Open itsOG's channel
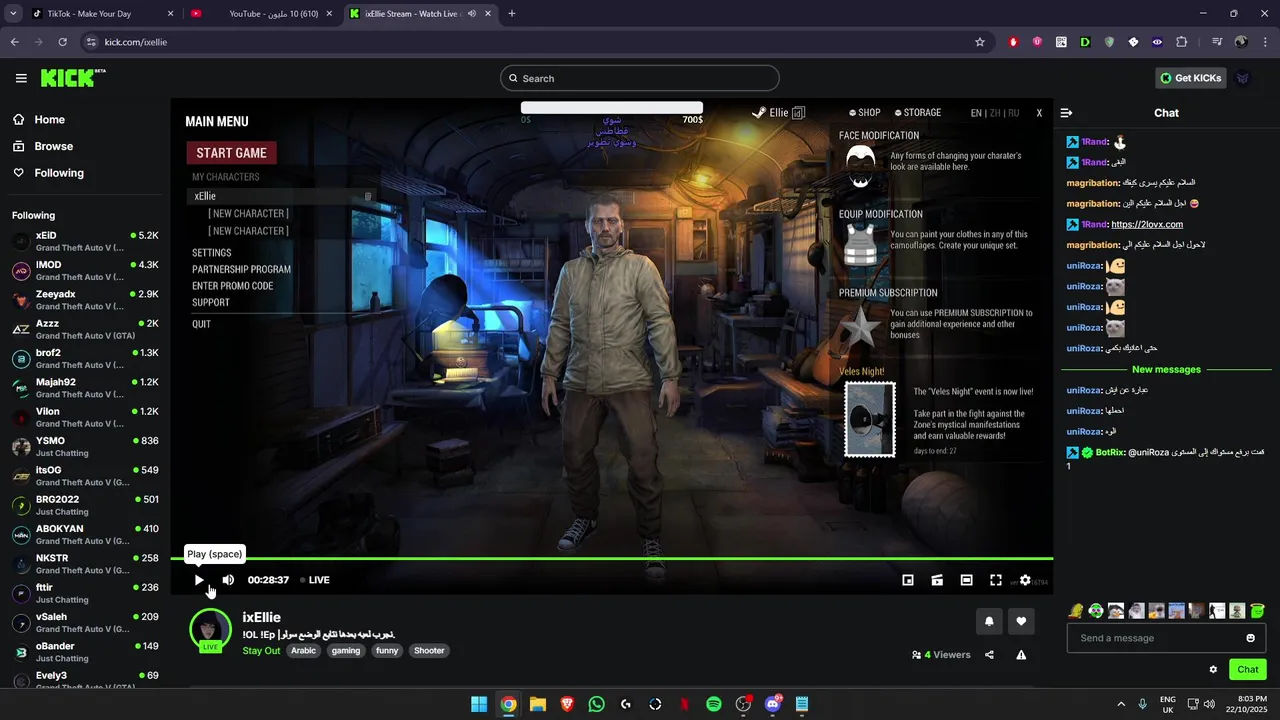Image resolution: width=1280 pixels, height=720 pixels. (85, 476)
